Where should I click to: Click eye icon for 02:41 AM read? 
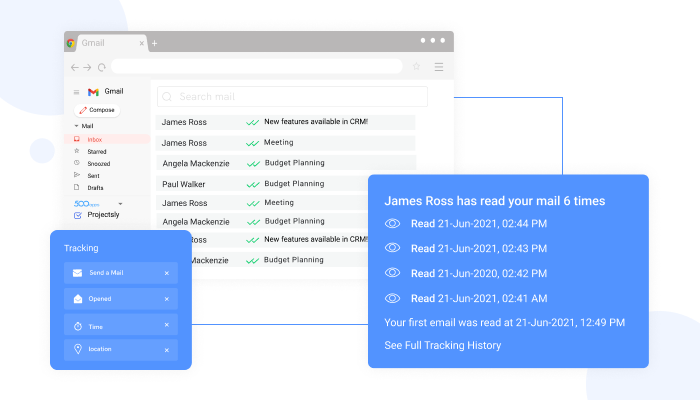pos(392,298)
